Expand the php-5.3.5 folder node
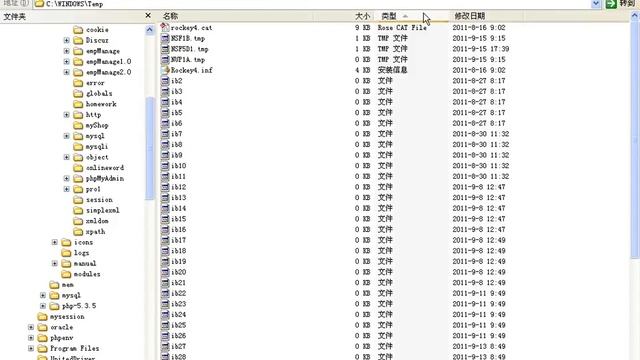The width and height of the screenshot is (640, 360). click(x=43, y=305)
